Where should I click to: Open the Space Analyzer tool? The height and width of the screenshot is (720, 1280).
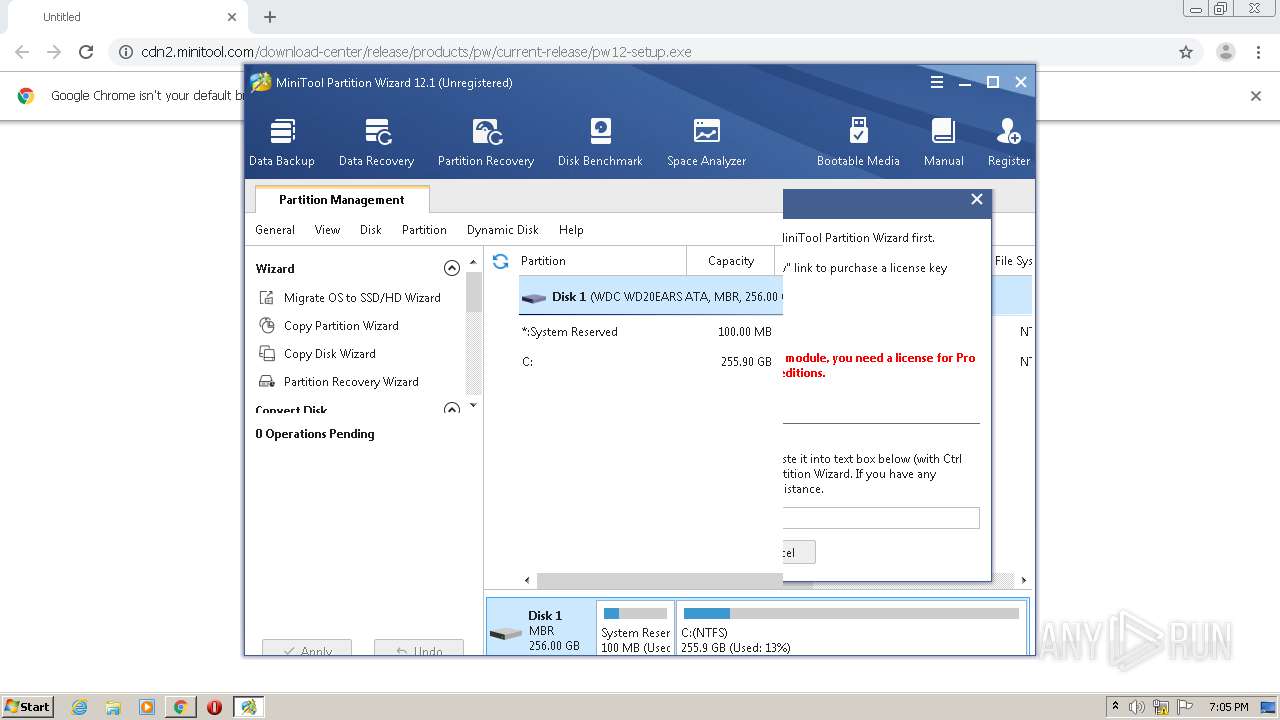[x=706, y=142]
